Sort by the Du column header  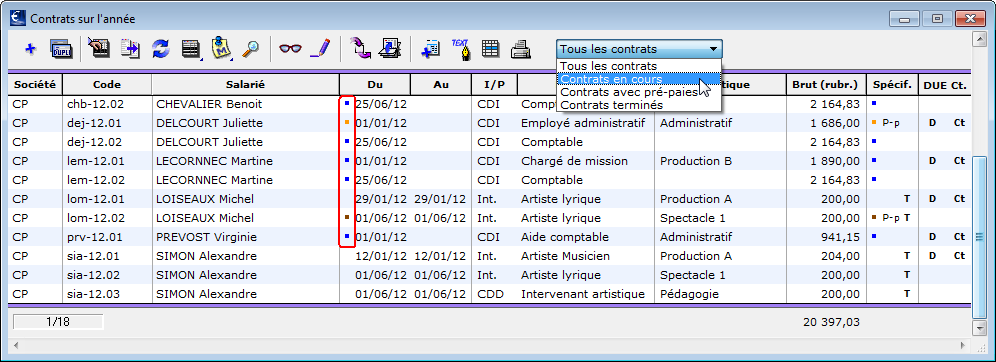pyautogui.click(x=375, y=84)
